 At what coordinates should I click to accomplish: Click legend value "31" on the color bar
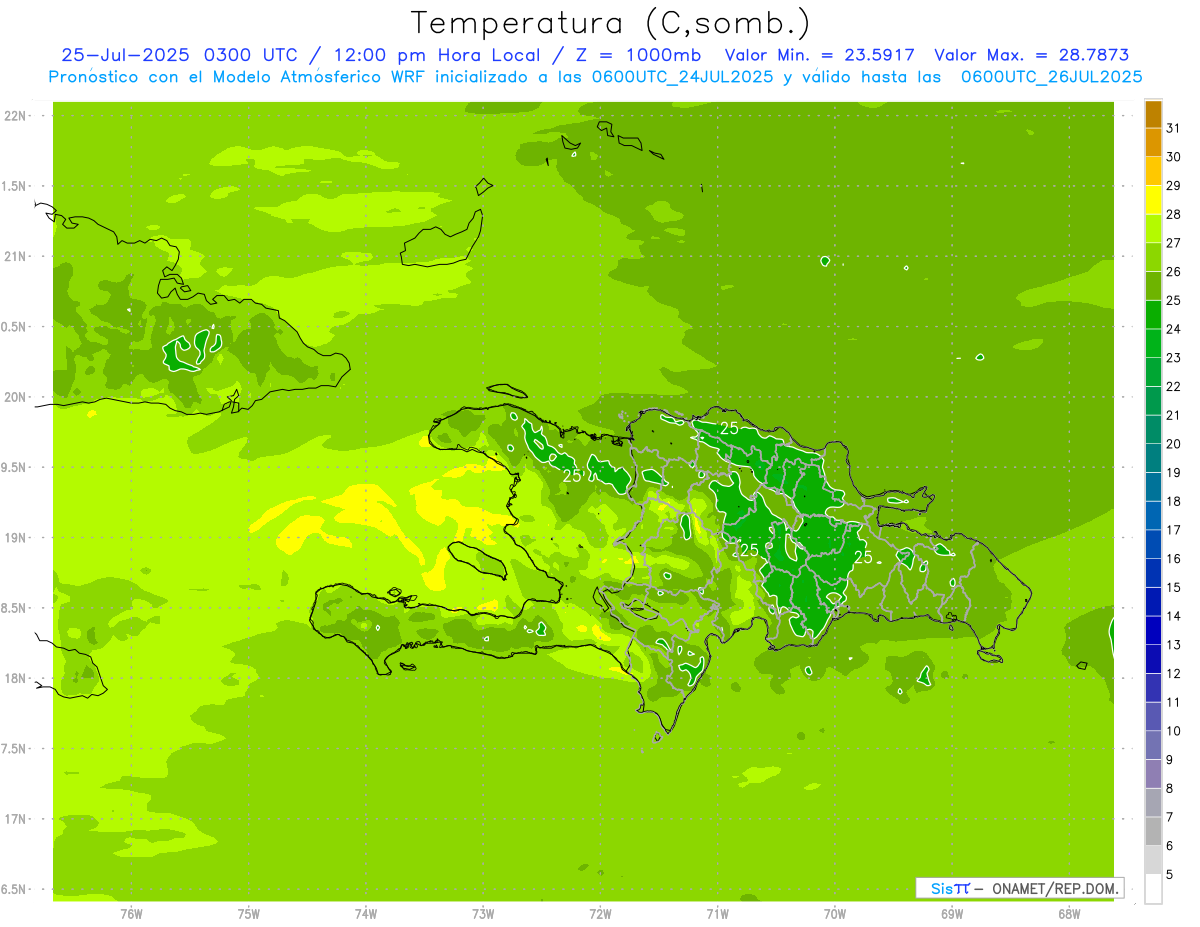[x=1174, y=128]
